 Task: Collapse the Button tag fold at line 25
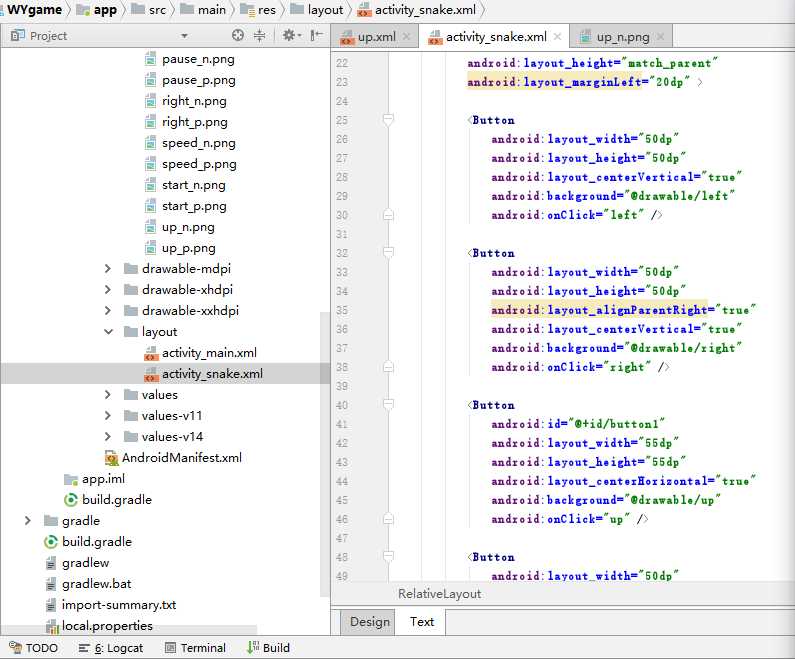[388, 120]
